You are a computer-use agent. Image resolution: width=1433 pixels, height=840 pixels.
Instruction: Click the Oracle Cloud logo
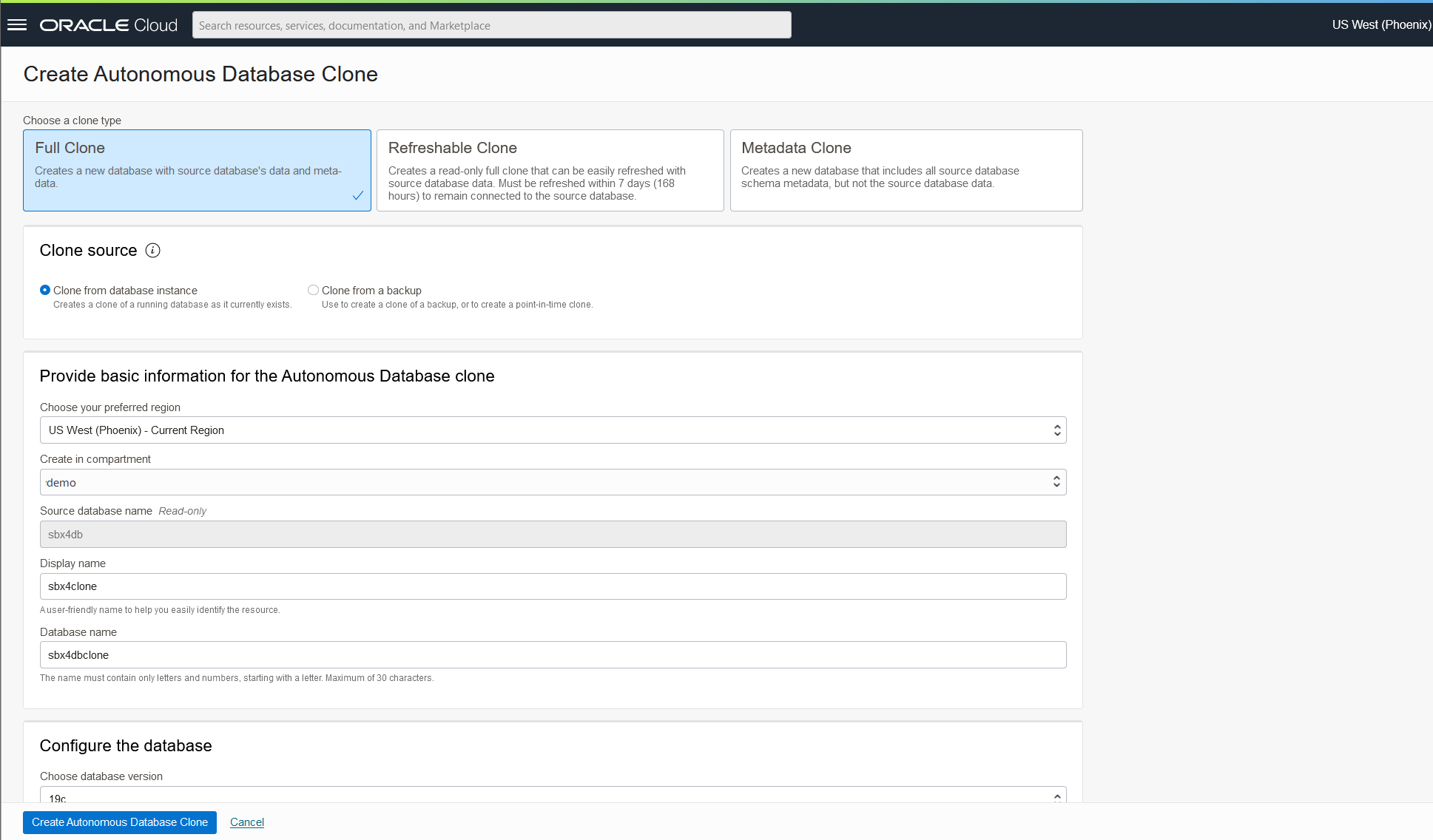coord(109,25)
